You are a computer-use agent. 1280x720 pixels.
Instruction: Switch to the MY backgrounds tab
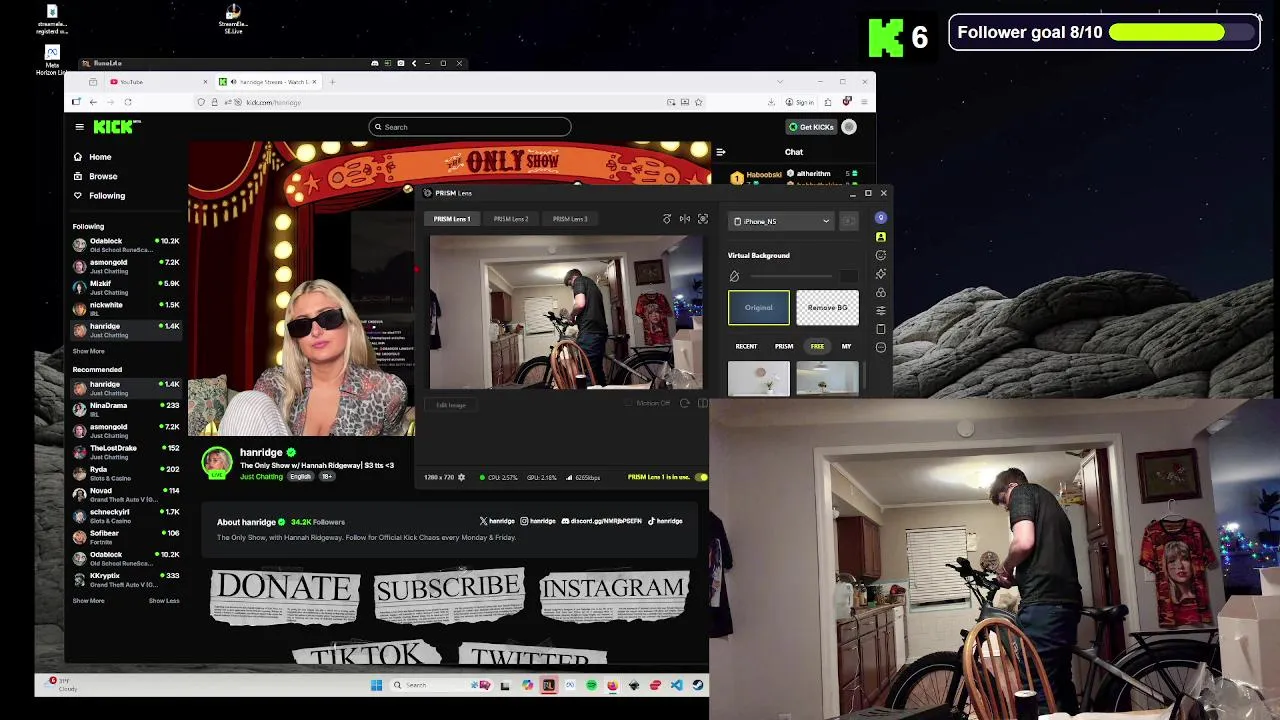[847, 347]
